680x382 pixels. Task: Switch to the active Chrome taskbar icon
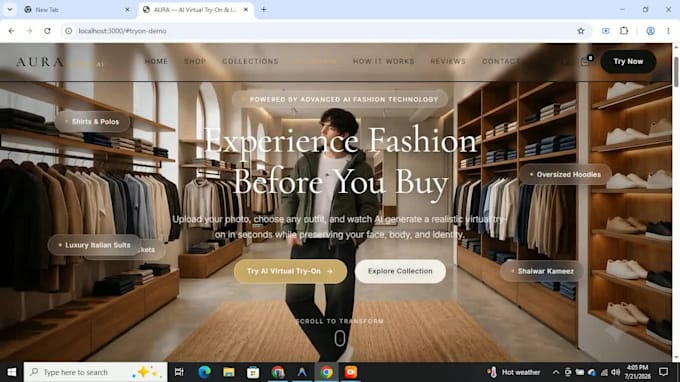327,372
